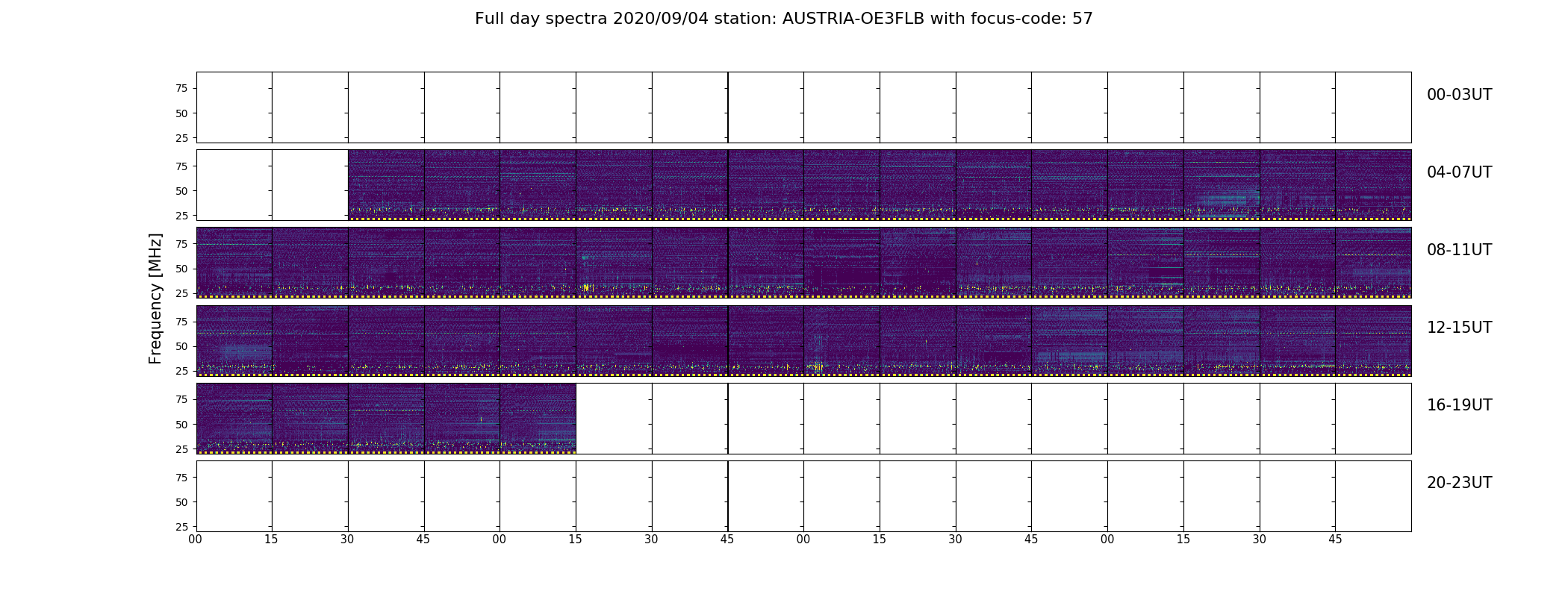The width and height of the screenshot is (1568, 597).
Task: Click the Frequency [MHz] axis label
Action: (x=155, y=298)
